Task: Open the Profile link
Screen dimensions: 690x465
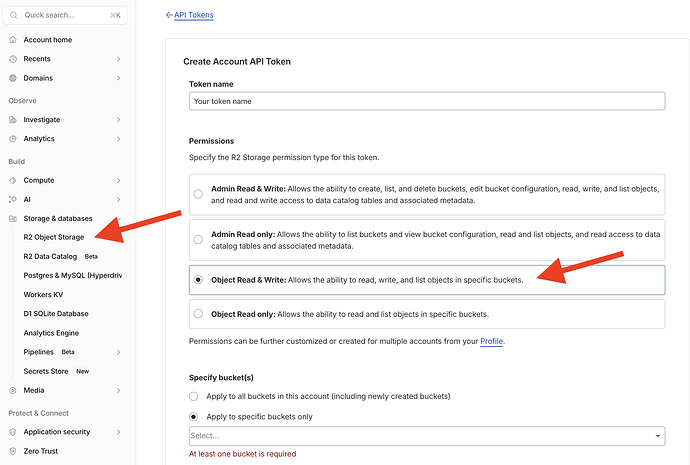Action: point(491,341)
